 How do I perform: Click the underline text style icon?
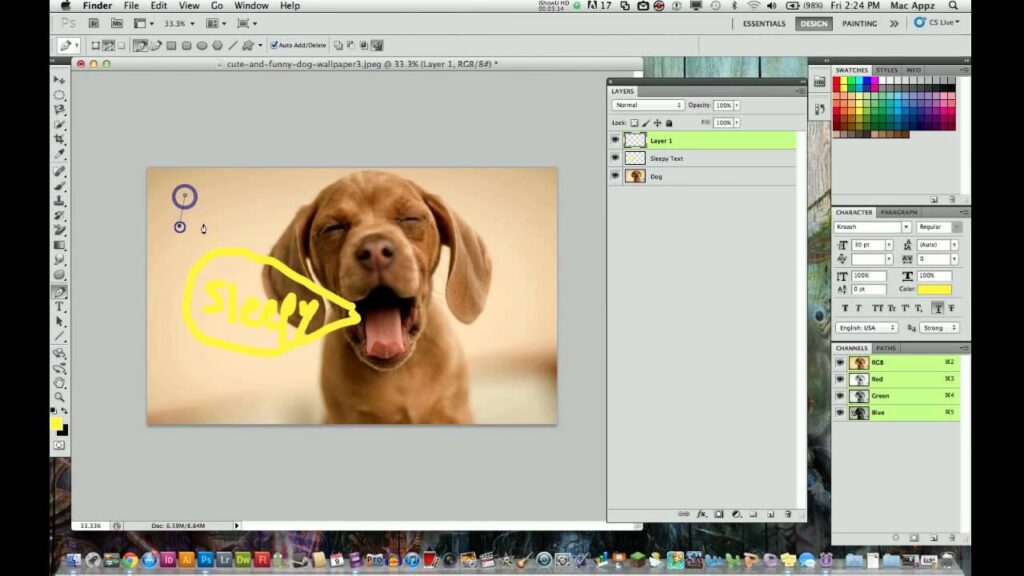click(938, 308)
